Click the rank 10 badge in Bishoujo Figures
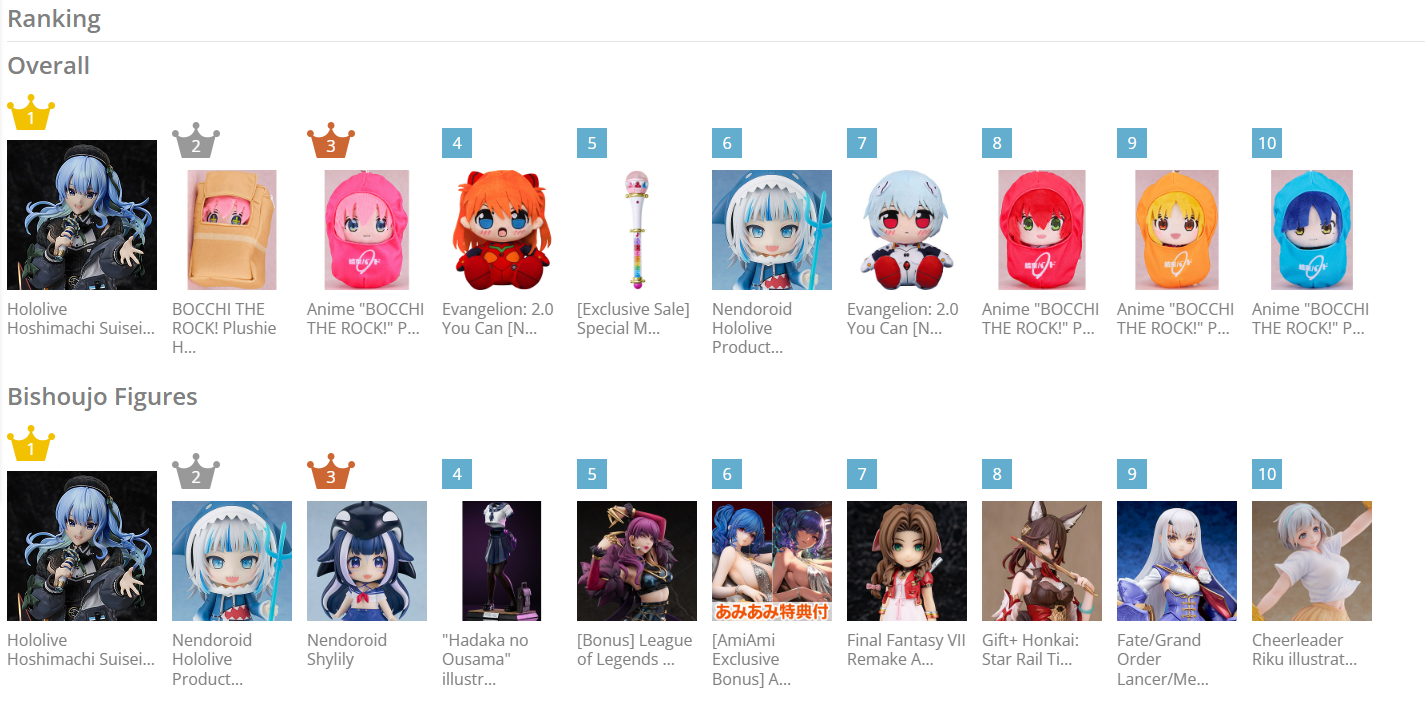Viewport: 1425px width, 713px height. (1267, 474)
